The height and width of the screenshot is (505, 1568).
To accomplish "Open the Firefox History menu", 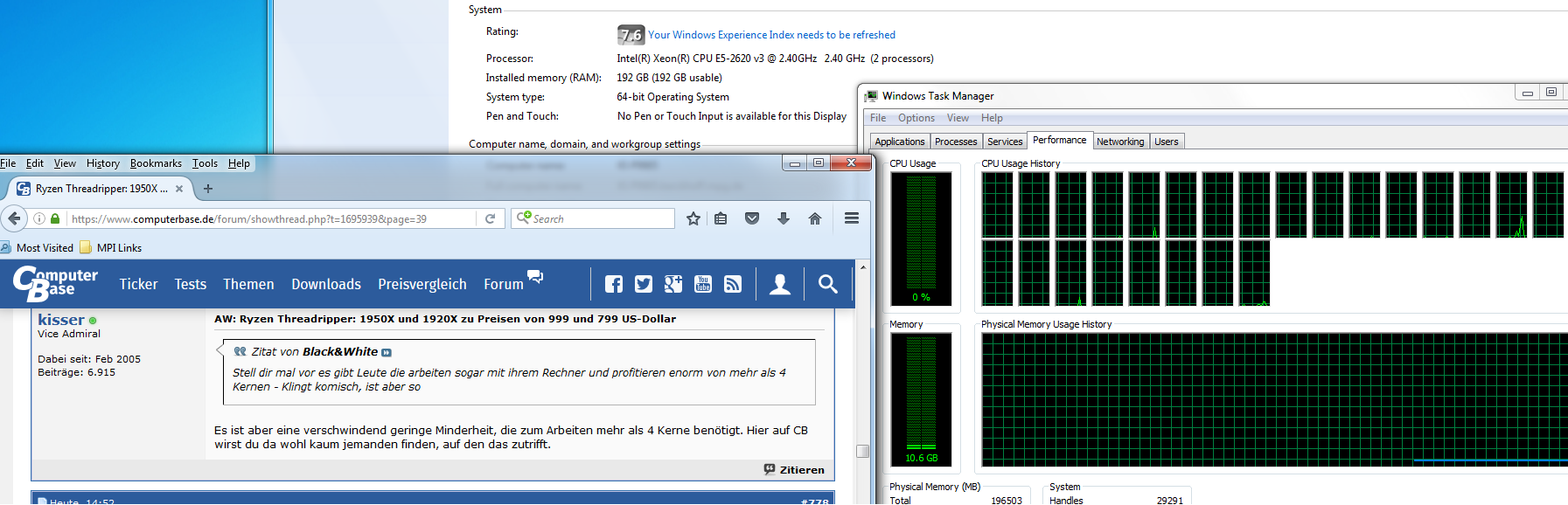I will click(x=103, y=163).
